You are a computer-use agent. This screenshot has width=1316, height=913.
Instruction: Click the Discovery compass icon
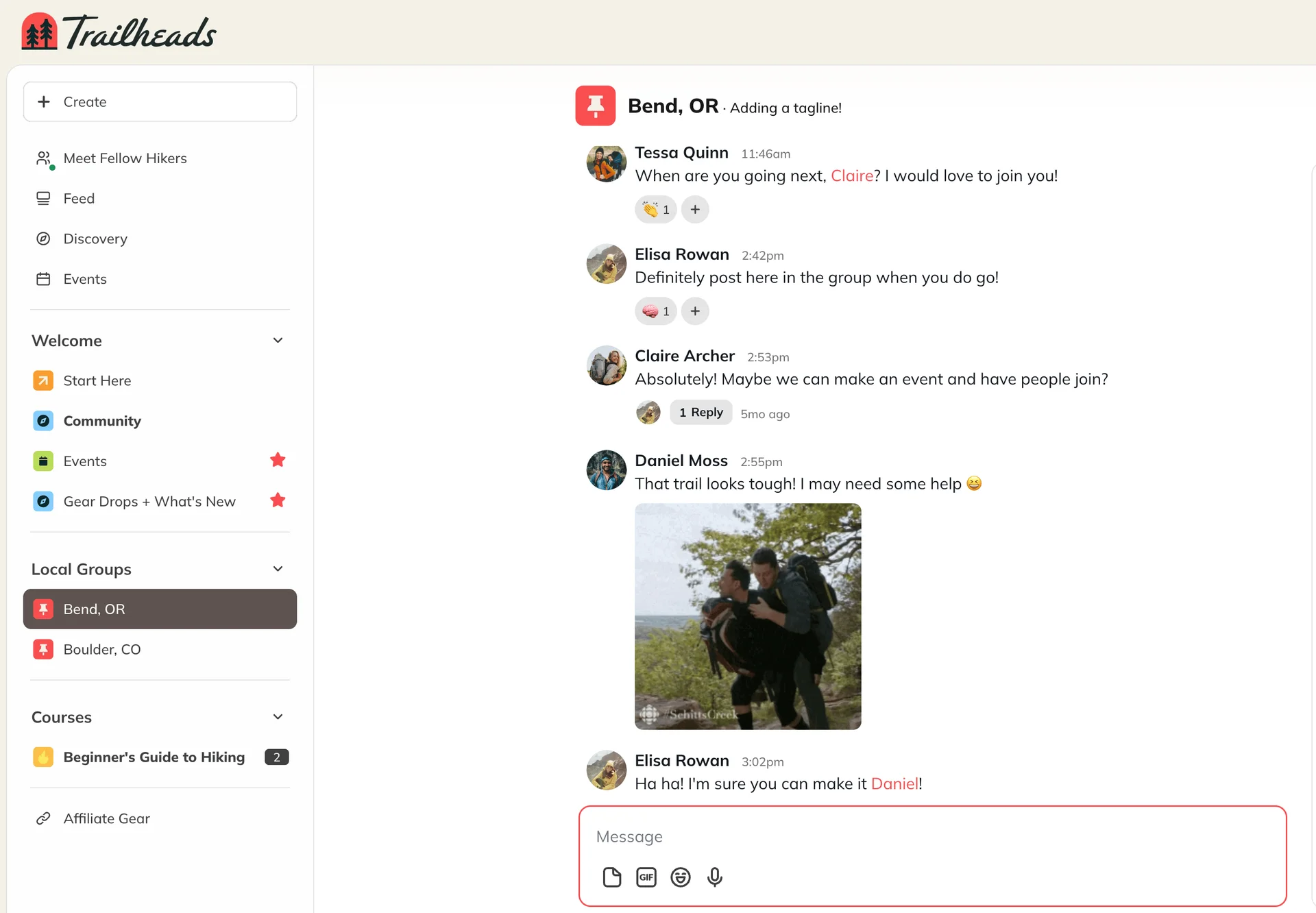(43, 239)
